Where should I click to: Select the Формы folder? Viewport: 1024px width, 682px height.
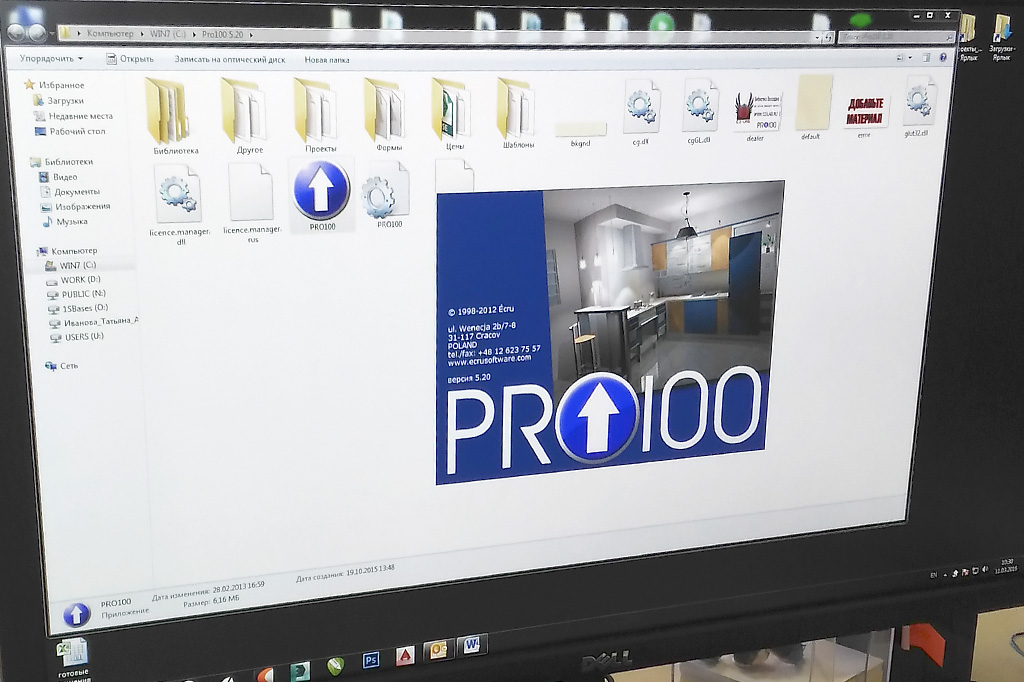point(387,114)
